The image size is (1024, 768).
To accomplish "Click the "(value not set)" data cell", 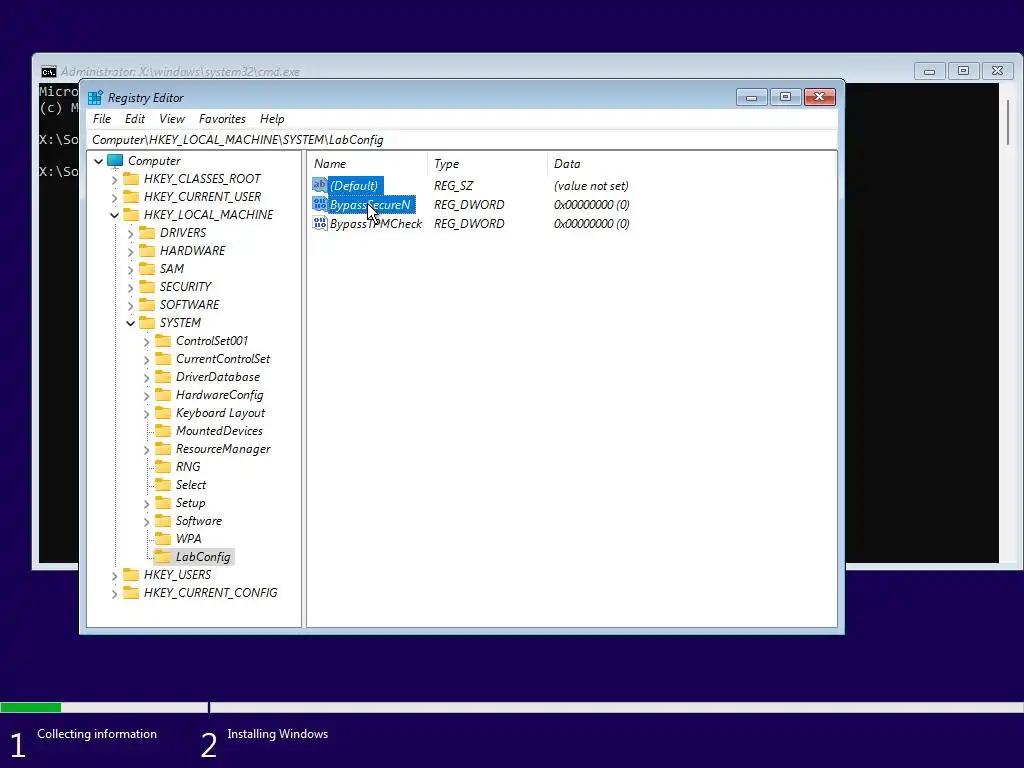I will click(591, 185).
